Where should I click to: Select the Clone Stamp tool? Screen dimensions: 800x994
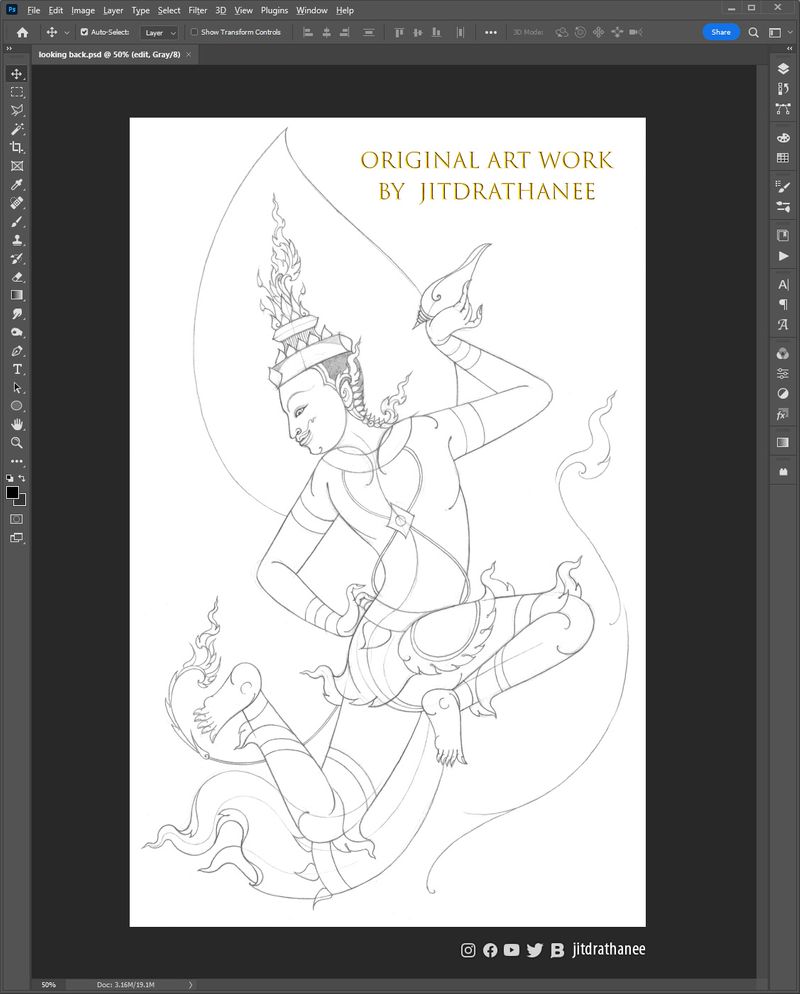17,240
